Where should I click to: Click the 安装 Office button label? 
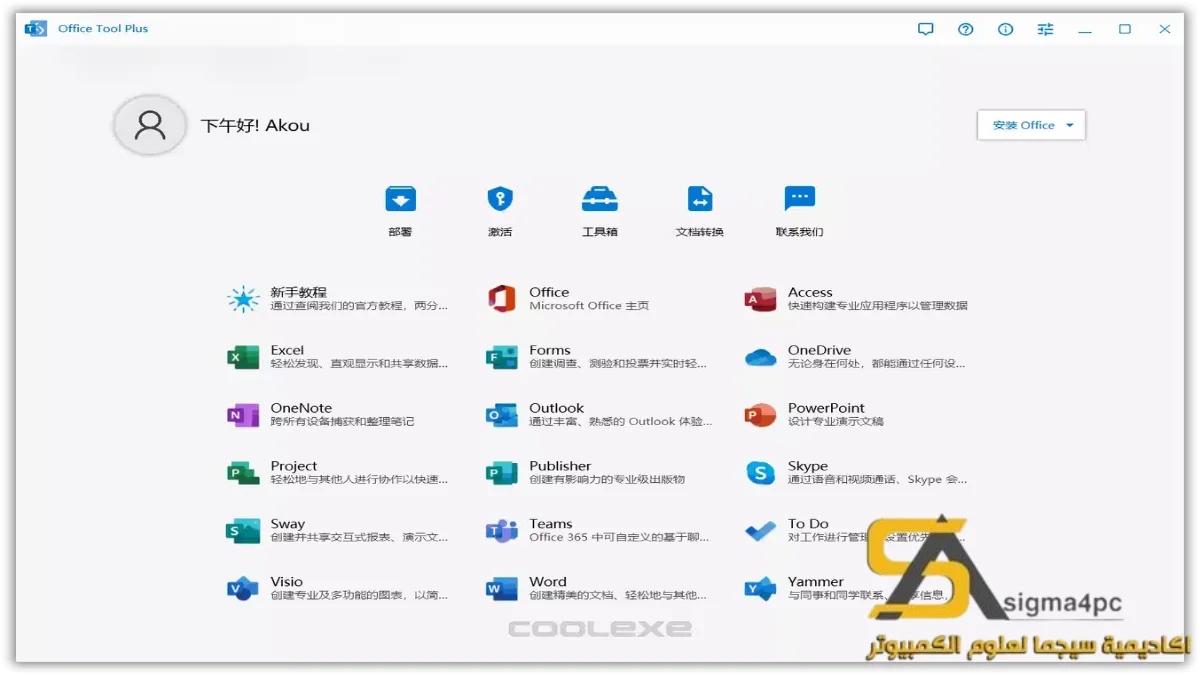click(1023, 126)
